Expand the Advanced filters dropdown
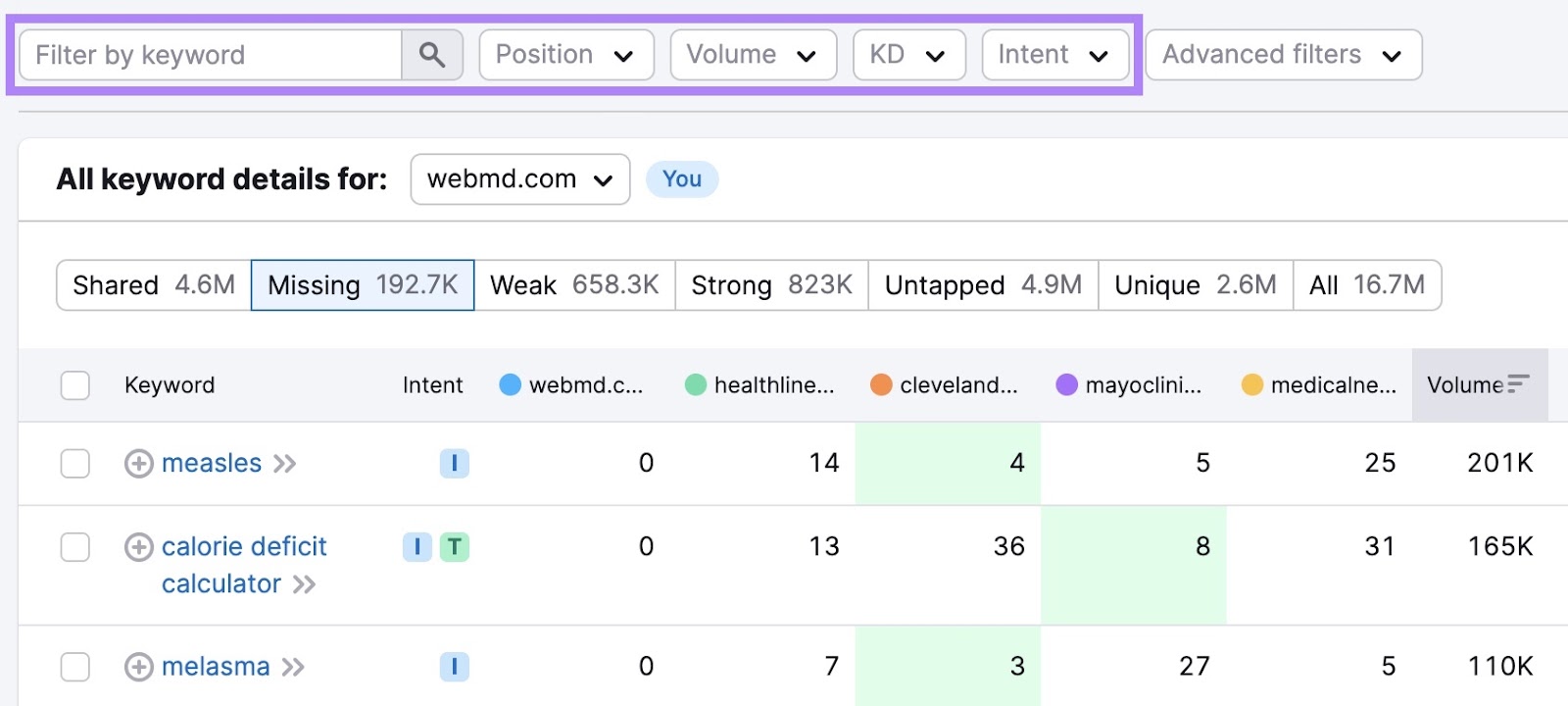The height and width of the screenshot is (706, 1568). click(1283, 55)
